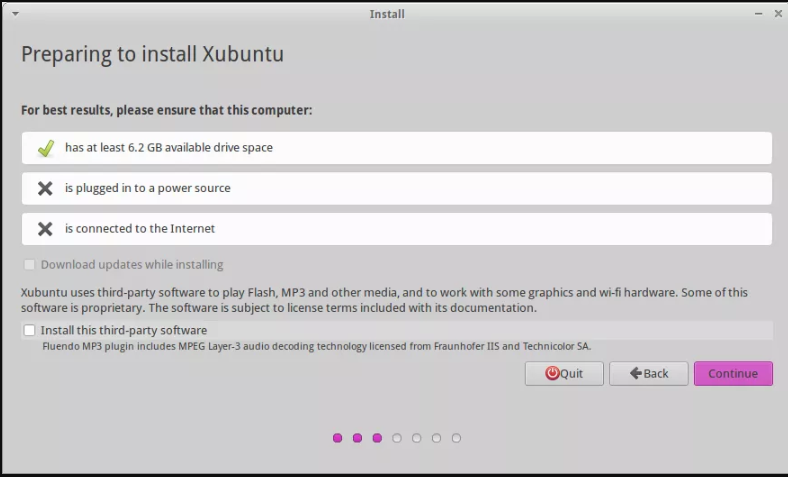Minimize the Install window
This screenshot has height=477, width=788.
pyautogui.click(x=758, y=14)
